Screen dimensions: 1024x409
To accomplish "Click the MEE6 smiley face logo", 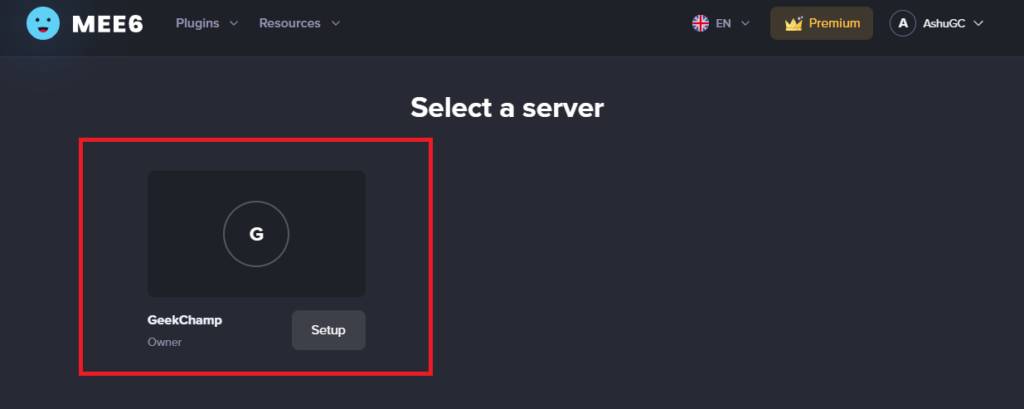I will point(43,23).
